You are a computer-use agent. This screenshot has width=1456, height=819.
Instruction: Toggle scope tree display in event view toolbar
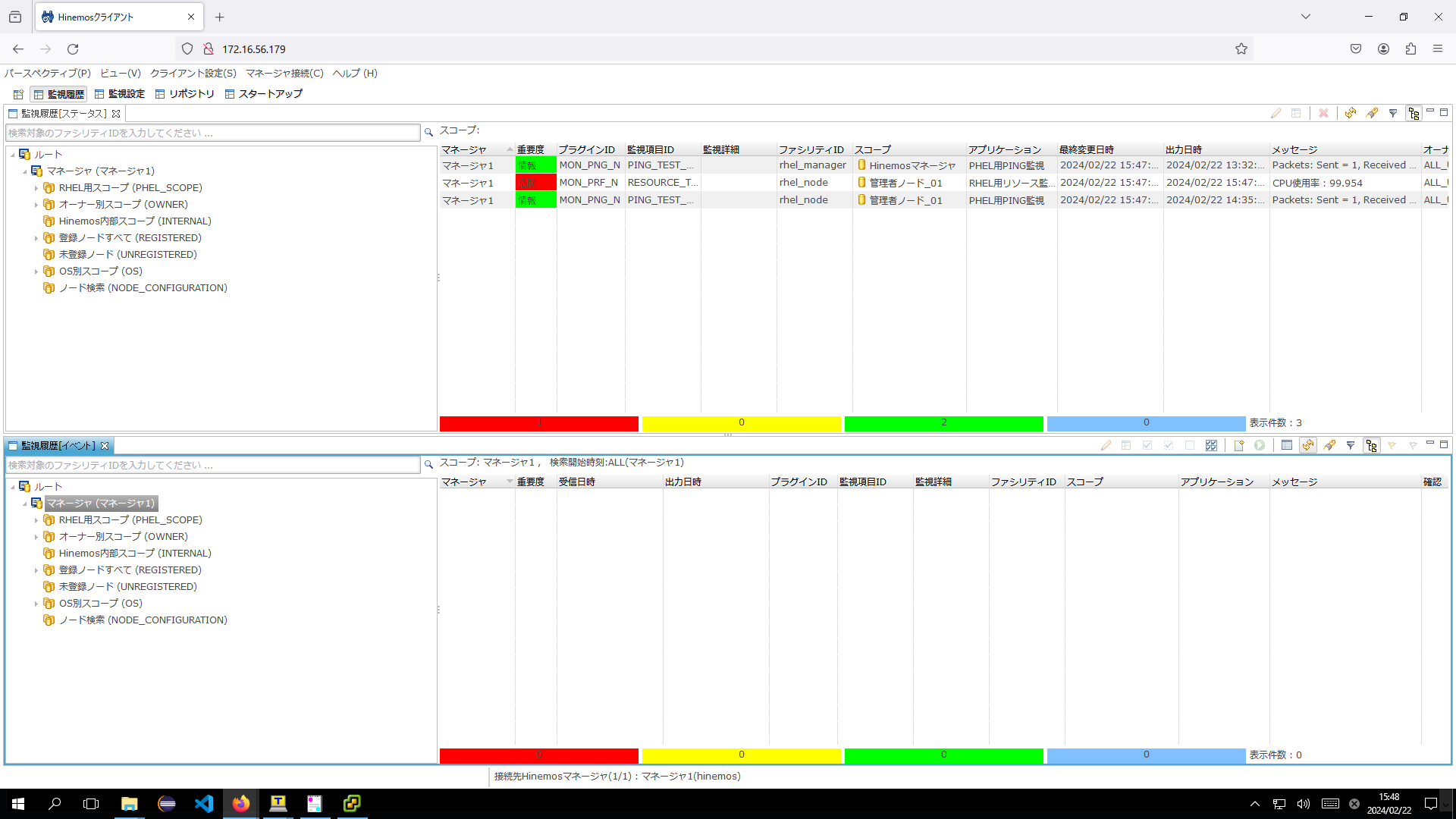(1372, 445)
